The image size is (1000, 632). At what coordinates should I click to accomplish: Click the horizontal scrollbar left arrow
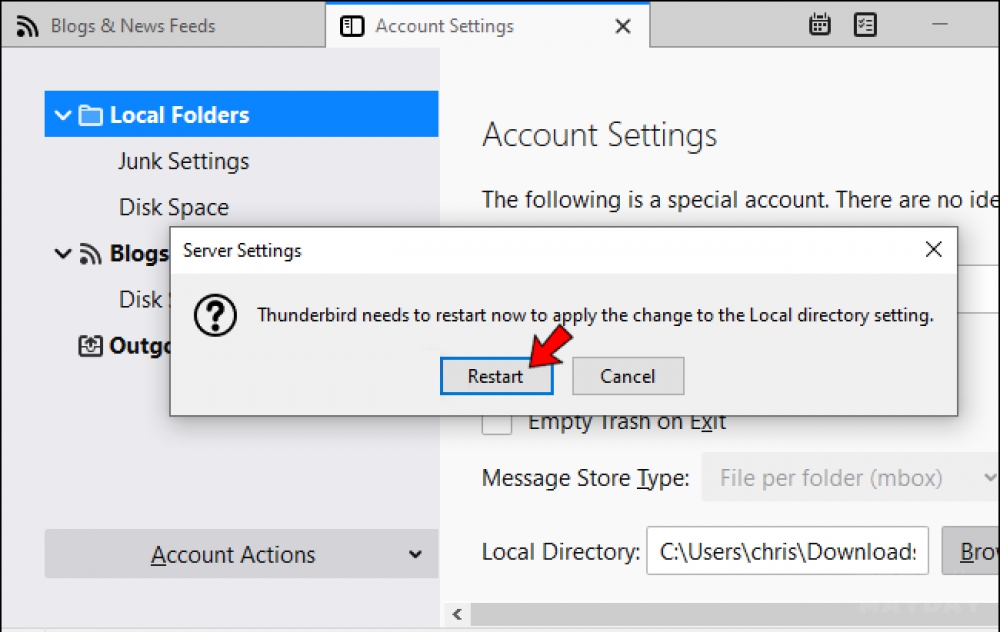[457, 614]
